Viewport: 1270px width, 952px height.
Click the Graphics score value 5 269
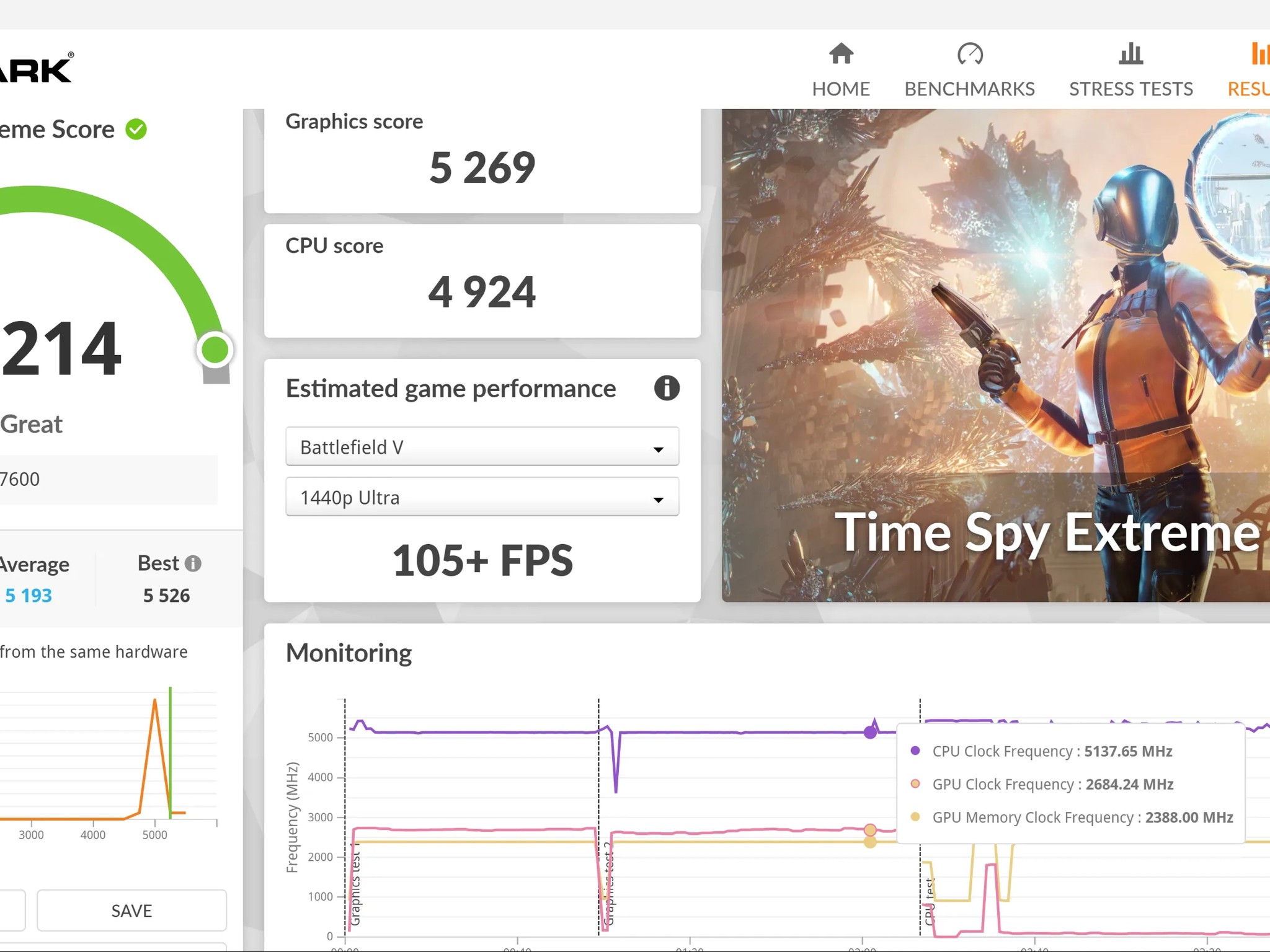coord(482,168)
